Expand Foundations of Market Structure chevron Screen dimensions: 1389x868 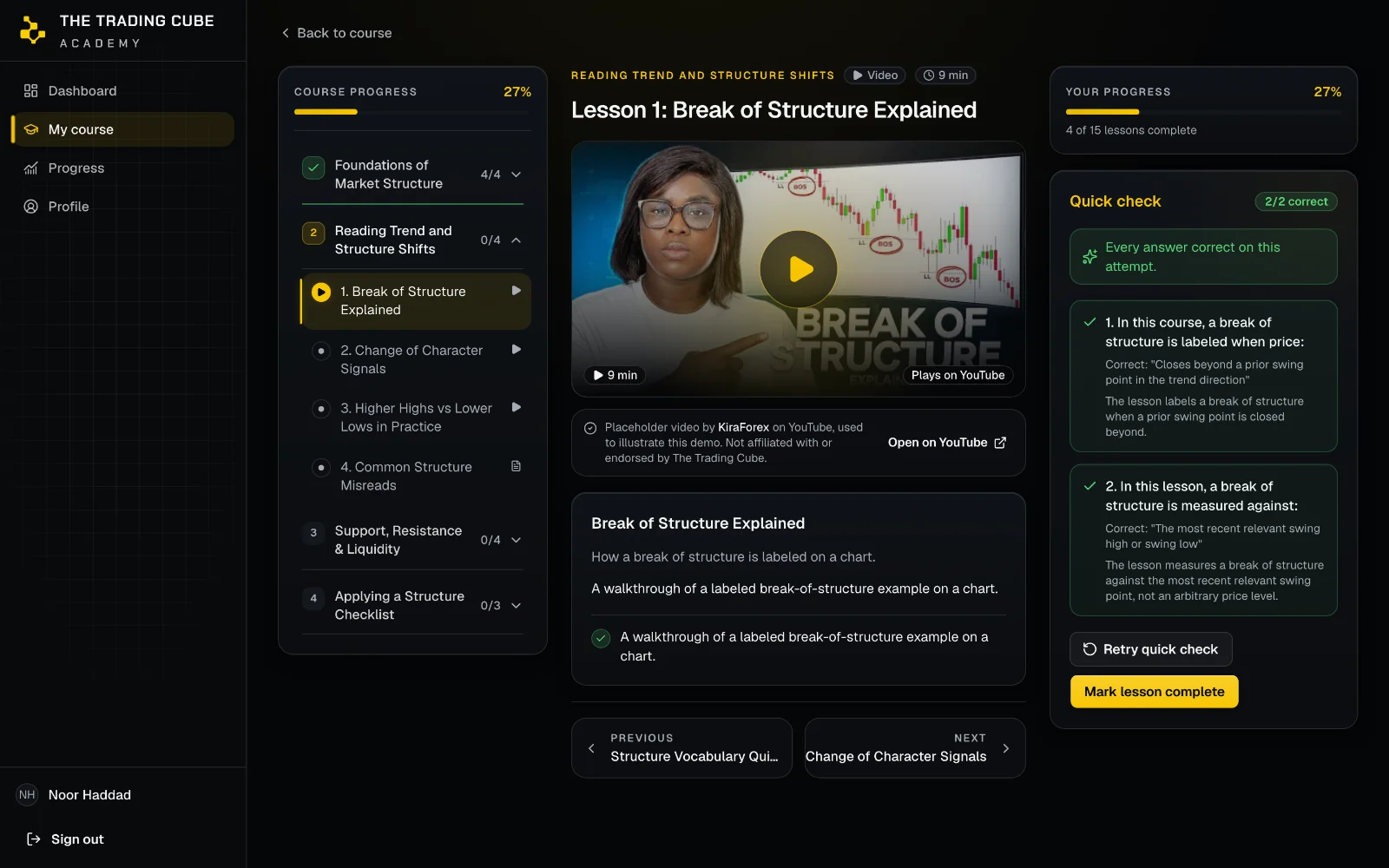(517, 174)
